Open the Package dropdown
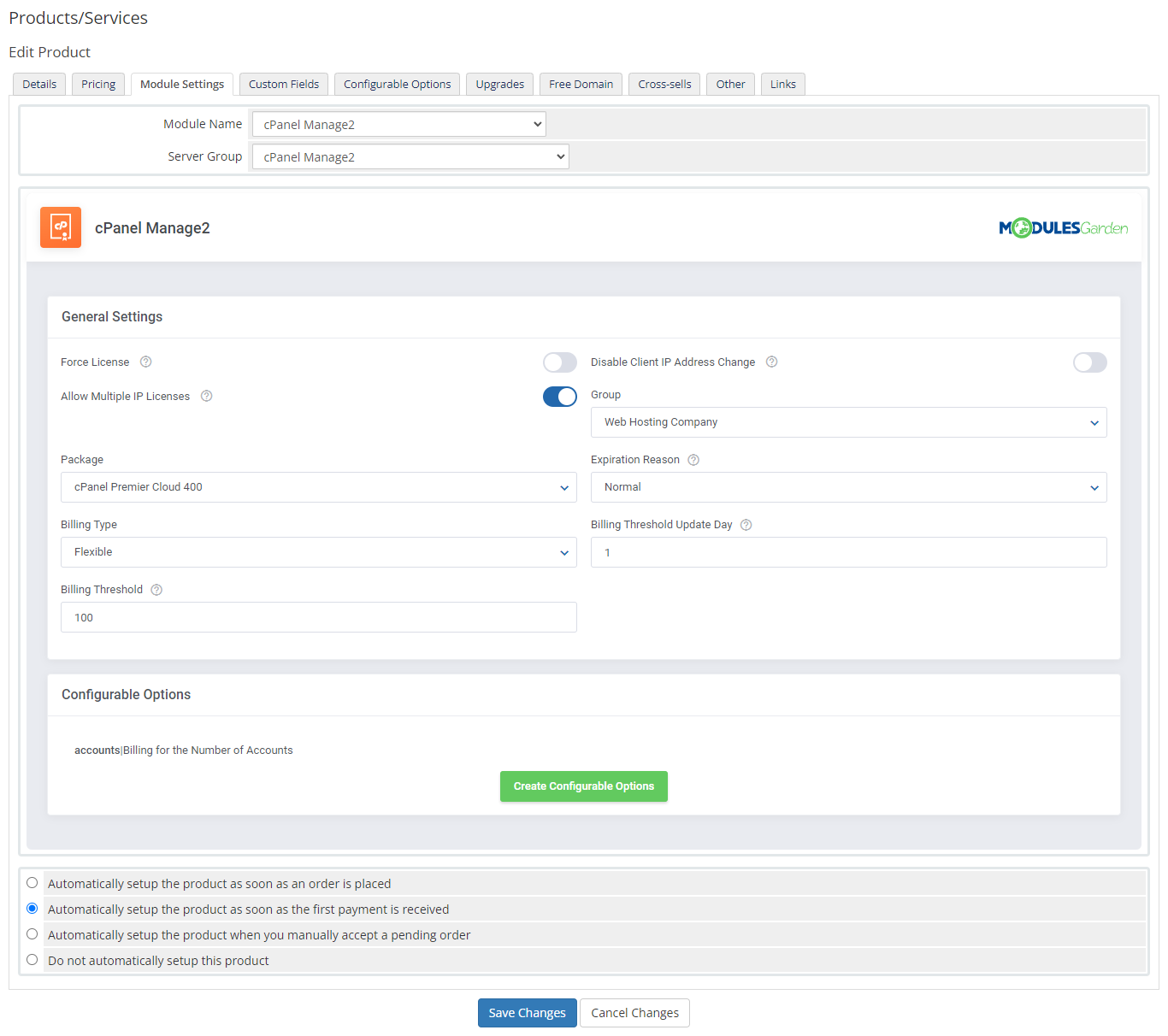Screen dimensions: 1168x1036 [318, 487]
